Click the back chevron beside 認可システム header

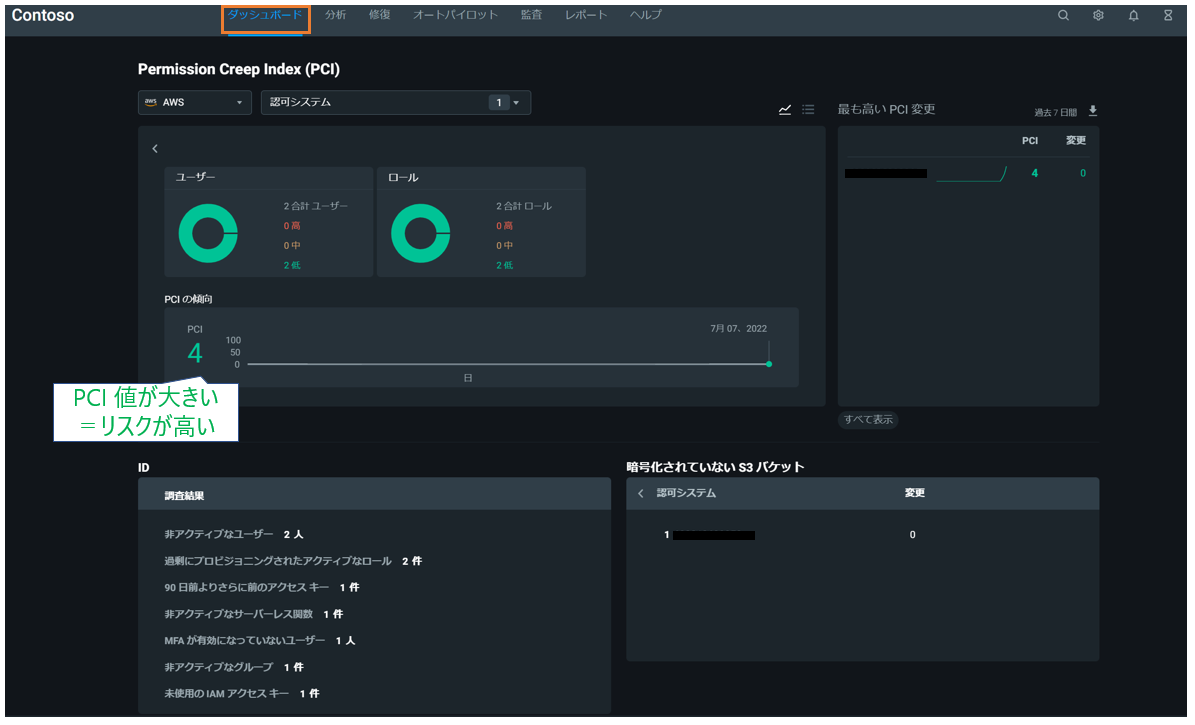point(641,493)
